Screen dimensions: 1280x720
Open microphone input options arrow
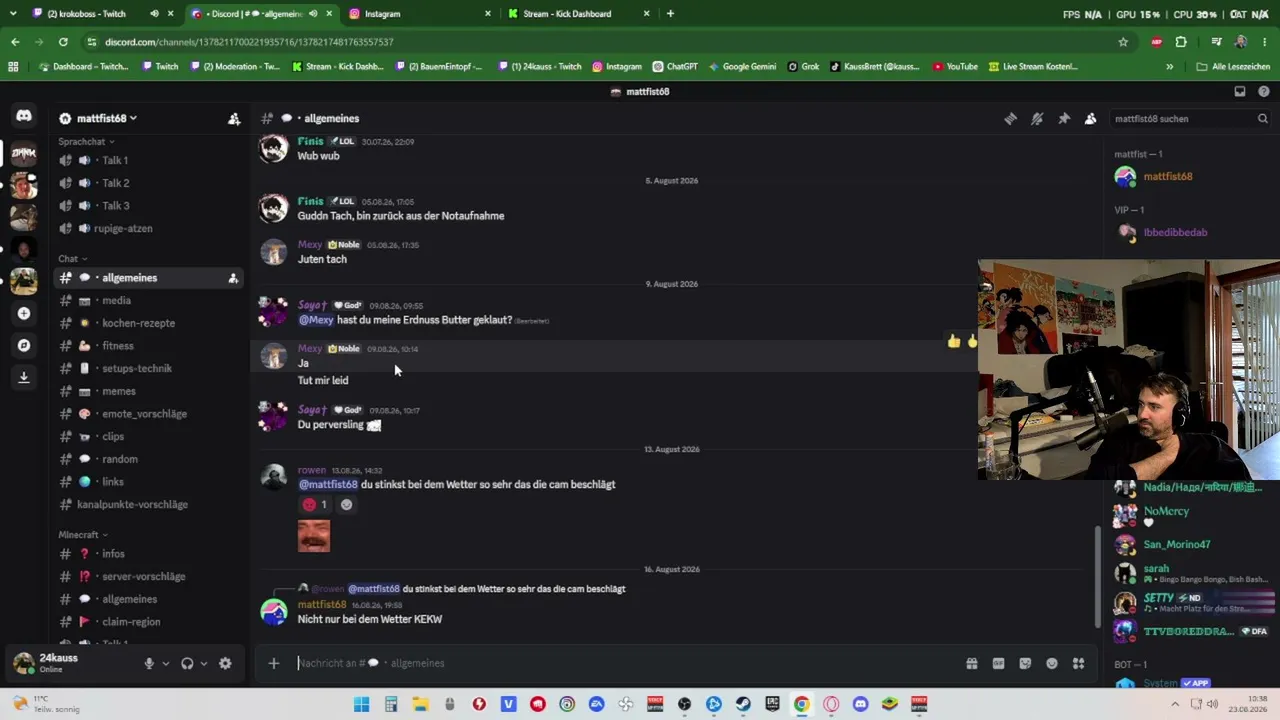point(166,663)
